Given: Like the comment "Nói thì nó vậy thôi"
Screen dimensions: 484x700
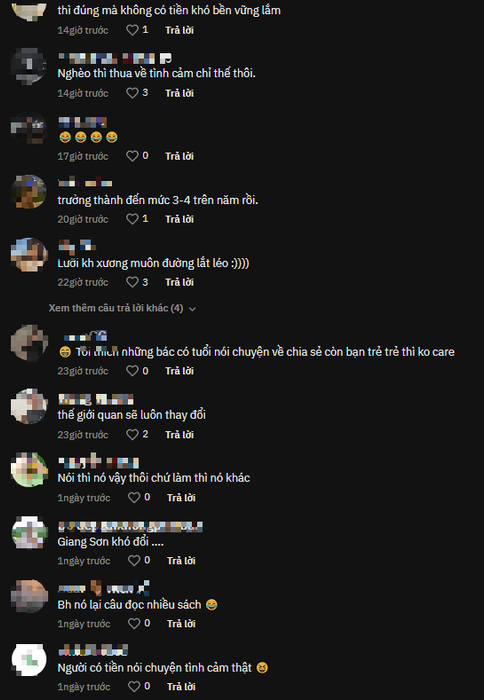Looking at the screenshot, I should (134, 497).
